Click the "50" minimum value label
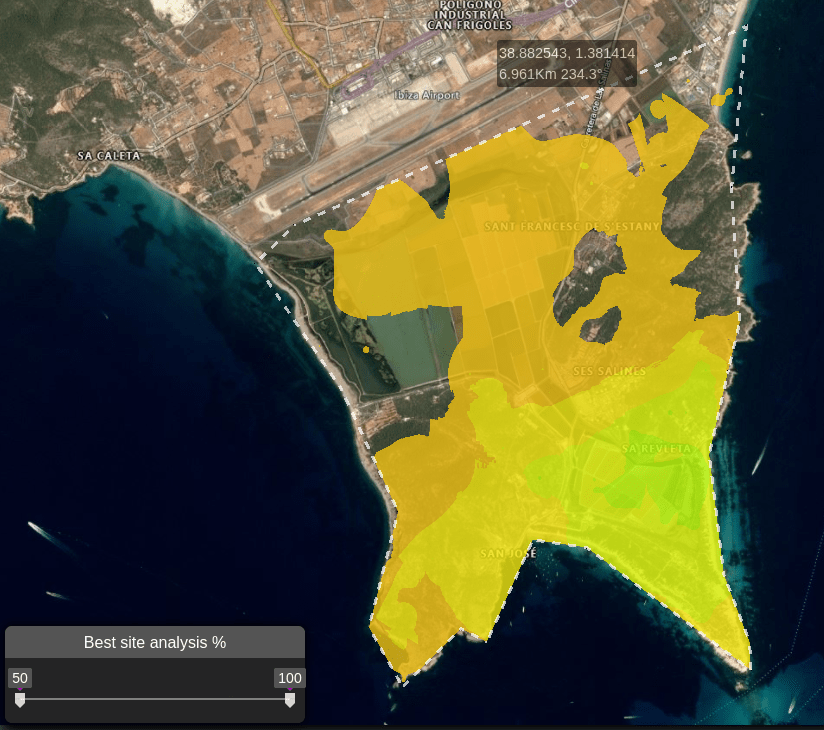Image resolution: width=824 pixels, height=730 pixels. pos(20,678)
